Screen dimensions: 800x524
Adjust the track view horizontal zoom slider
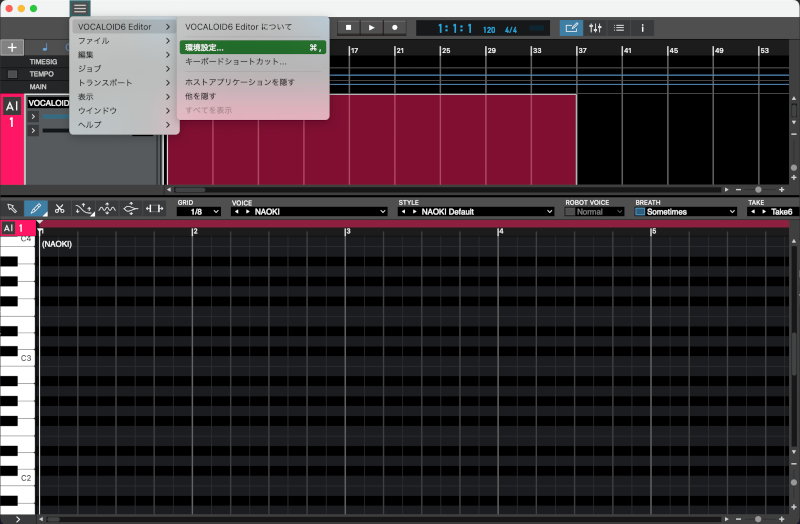759,190
